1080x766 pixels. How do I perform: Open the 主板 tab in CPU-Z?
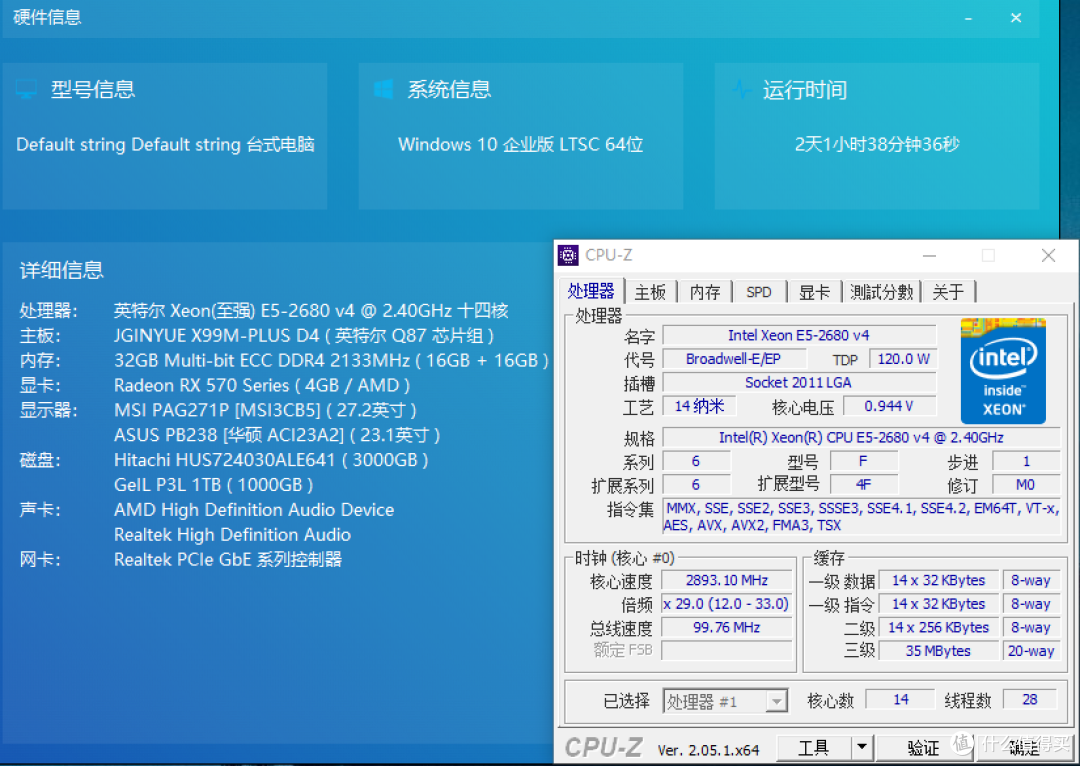click(x=650, y=292)
